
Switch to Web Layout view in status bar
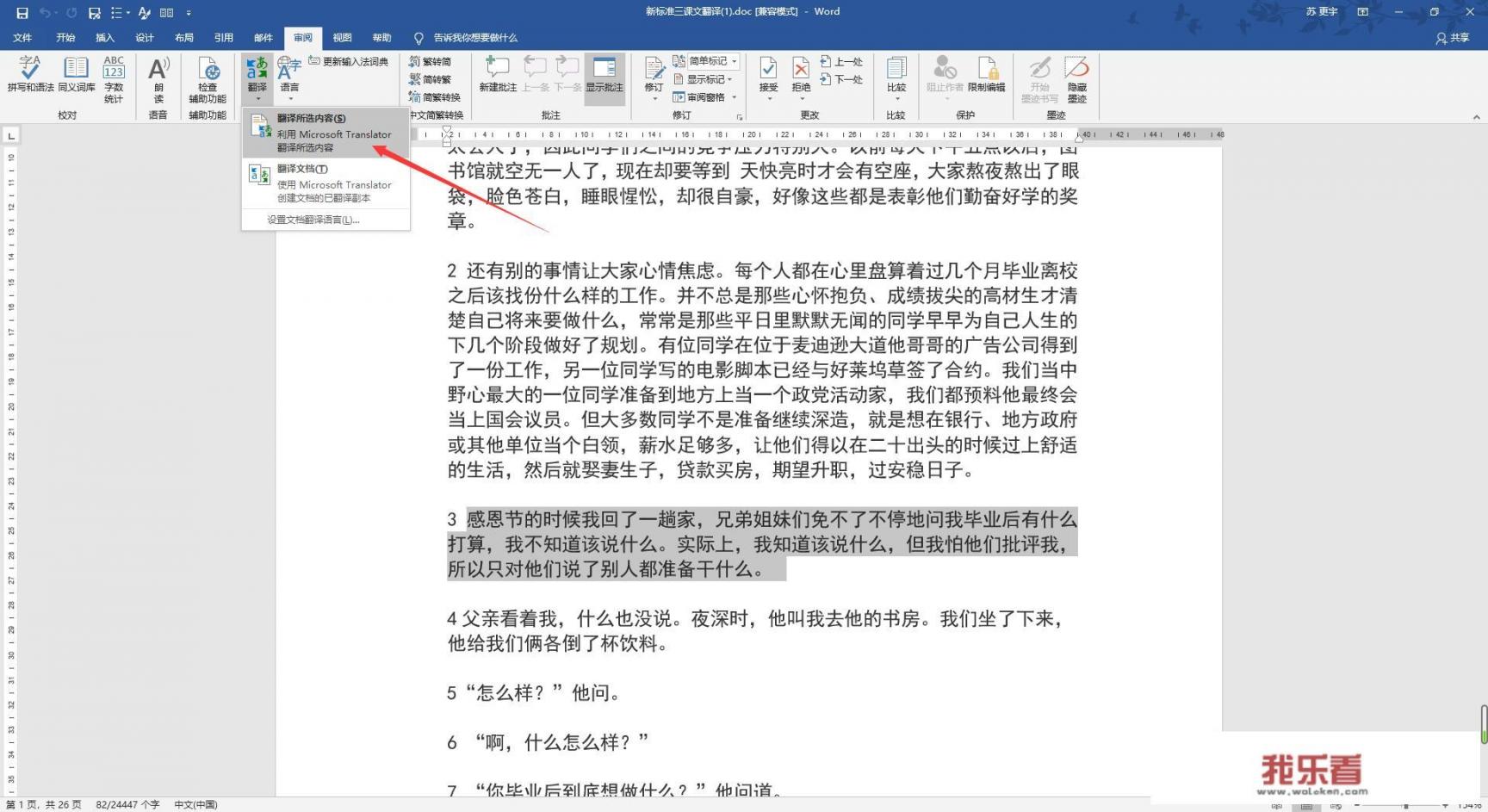pyautogui.click(x=1336, y=806)
